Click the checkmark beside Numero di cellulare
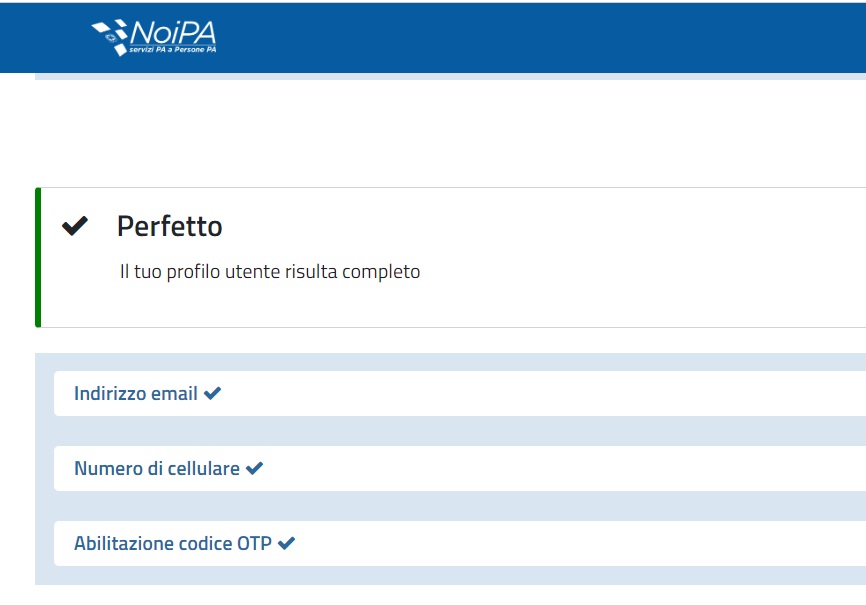This screenshot has height=605, width=866. (x=254, y=468)
